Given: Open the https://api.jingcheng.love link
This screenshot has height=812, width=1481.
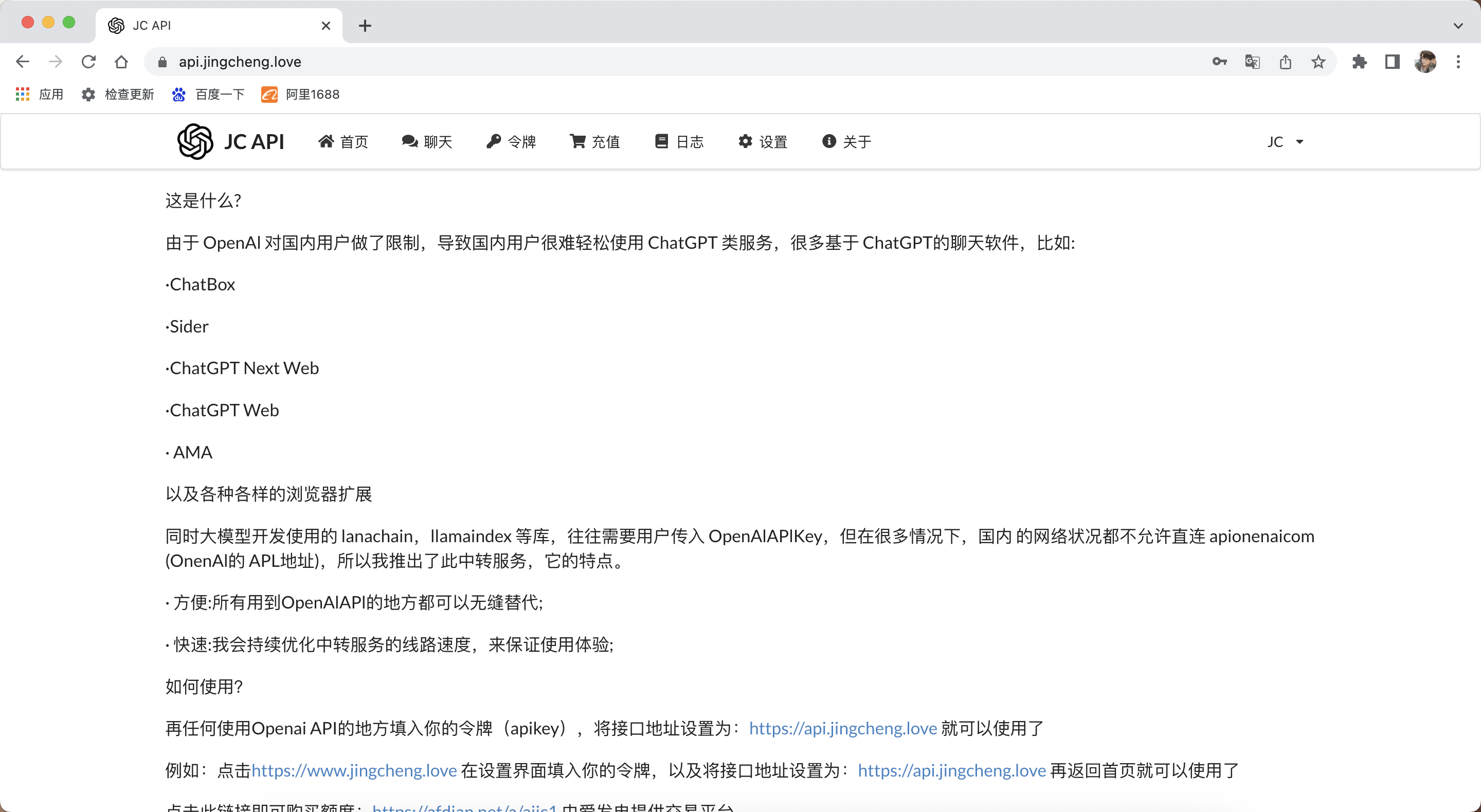Looking at the screenshot, I should 842,729.
